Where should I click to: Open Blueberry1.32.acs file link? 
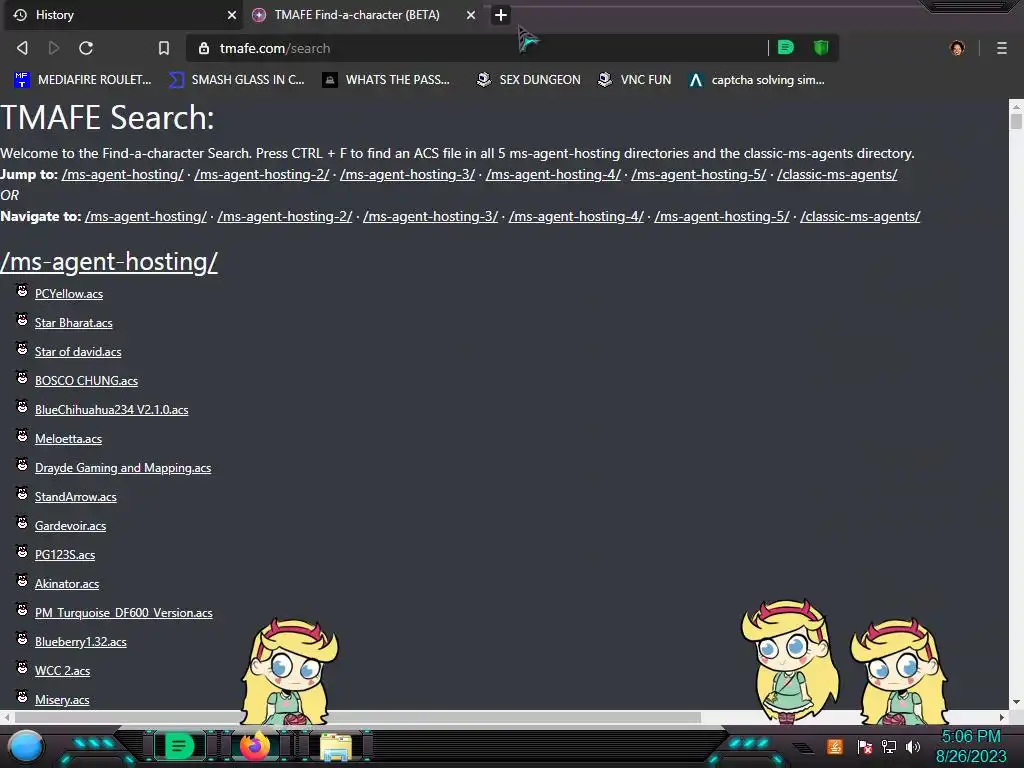click(80, 642)
